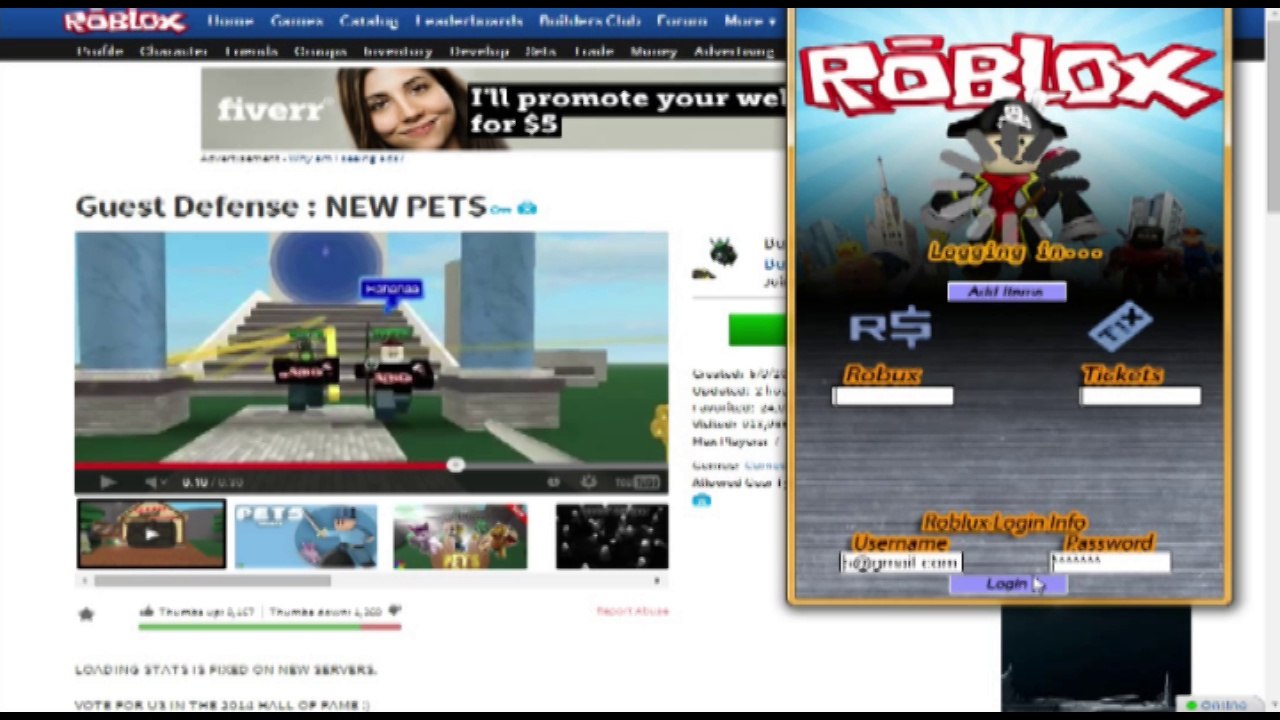Open the video settings gear icon
Viewport: 1280px width, 720px height.
pyautogui.click(x=588, y=482)
